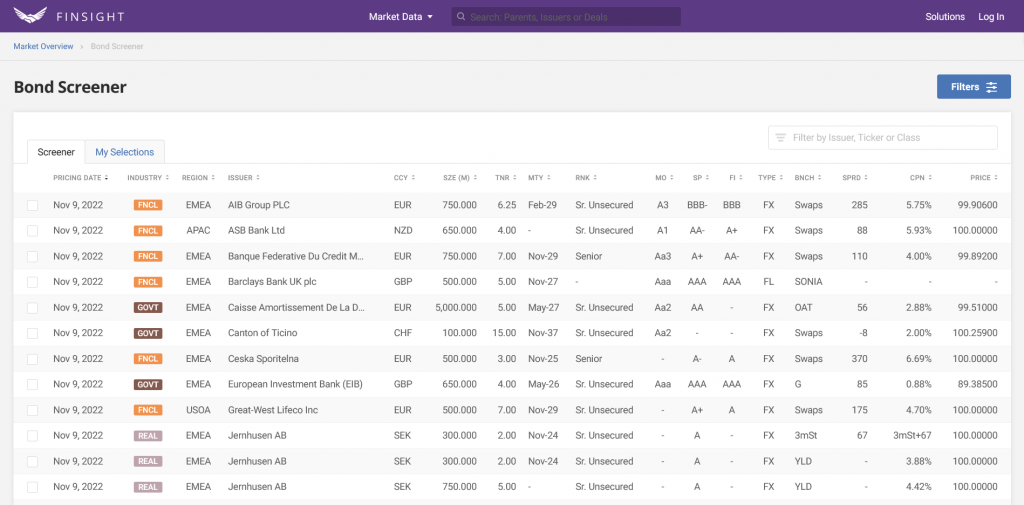1024x505 pixels.
Task: Sort table by TYPE column
Action: point(769,178)
